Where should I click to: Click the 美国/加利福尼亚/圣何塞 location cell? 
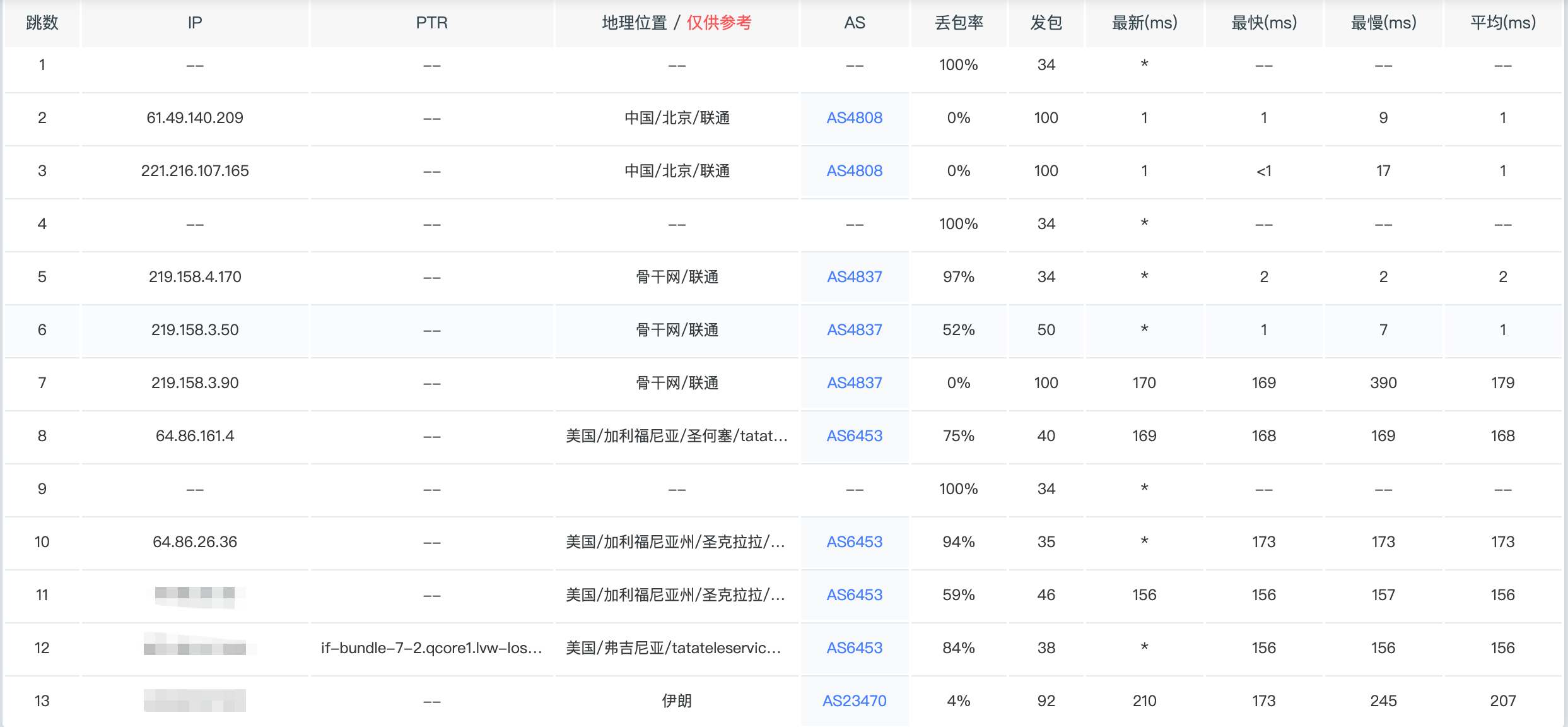pyautogui.click(x=676, y=436)
